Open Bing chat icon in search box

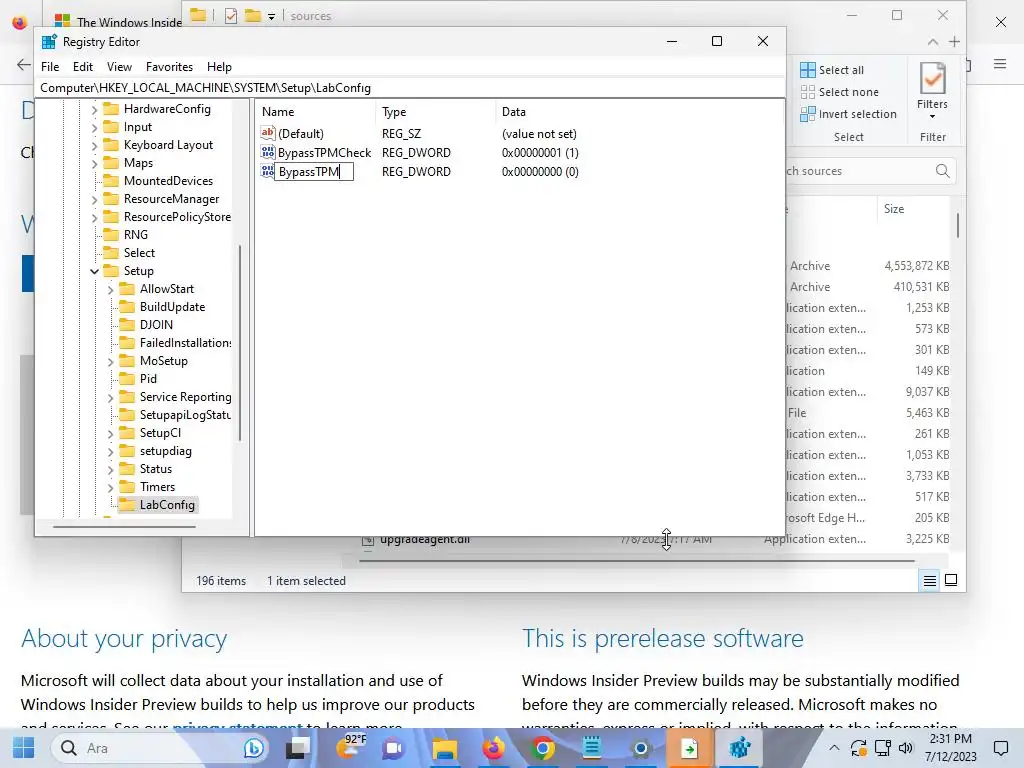point(253,748)
